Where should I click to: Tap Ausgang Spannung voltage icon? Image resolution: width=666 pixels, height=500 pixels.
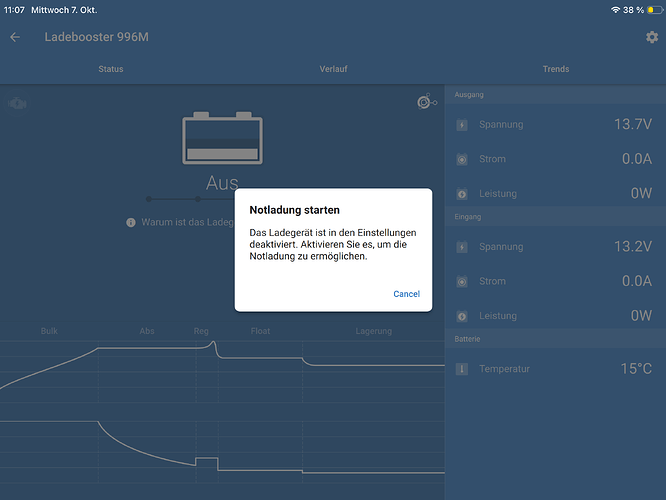(462, 125)
